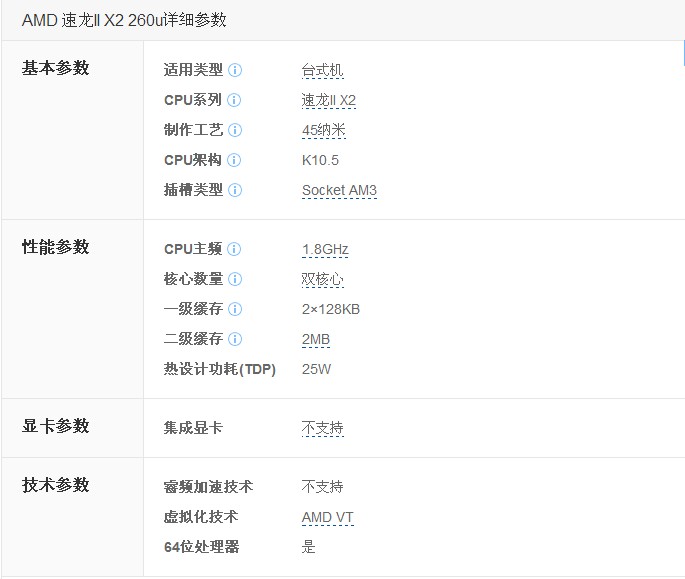
Task: Open the 2MB cache link
Action: (316, 340)
